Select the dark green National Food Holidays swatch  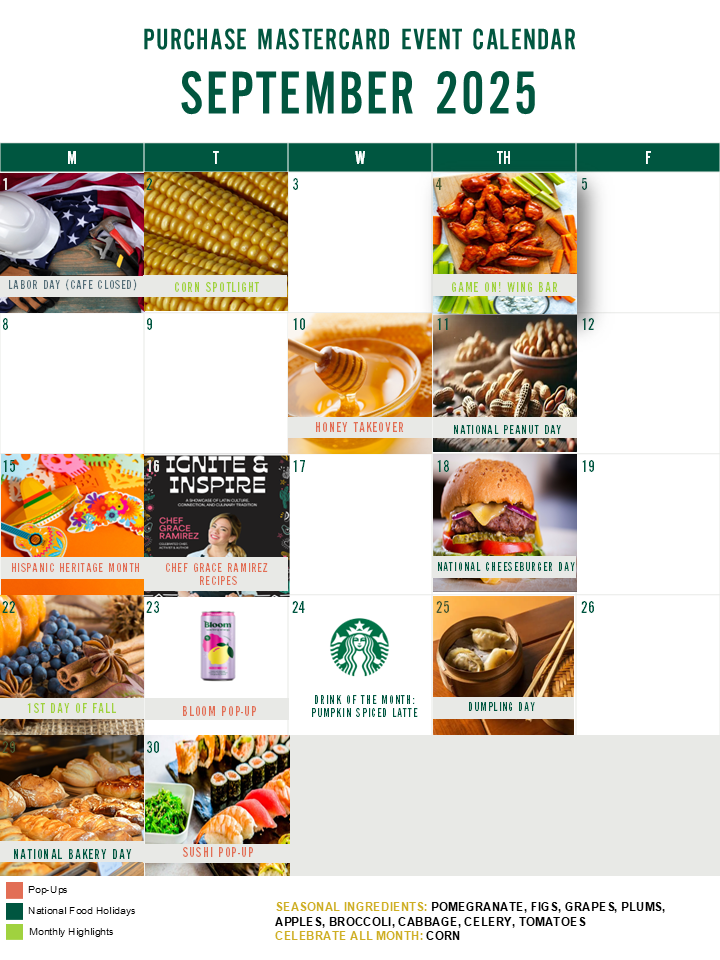pyautogui.click(x=14, y=911)
